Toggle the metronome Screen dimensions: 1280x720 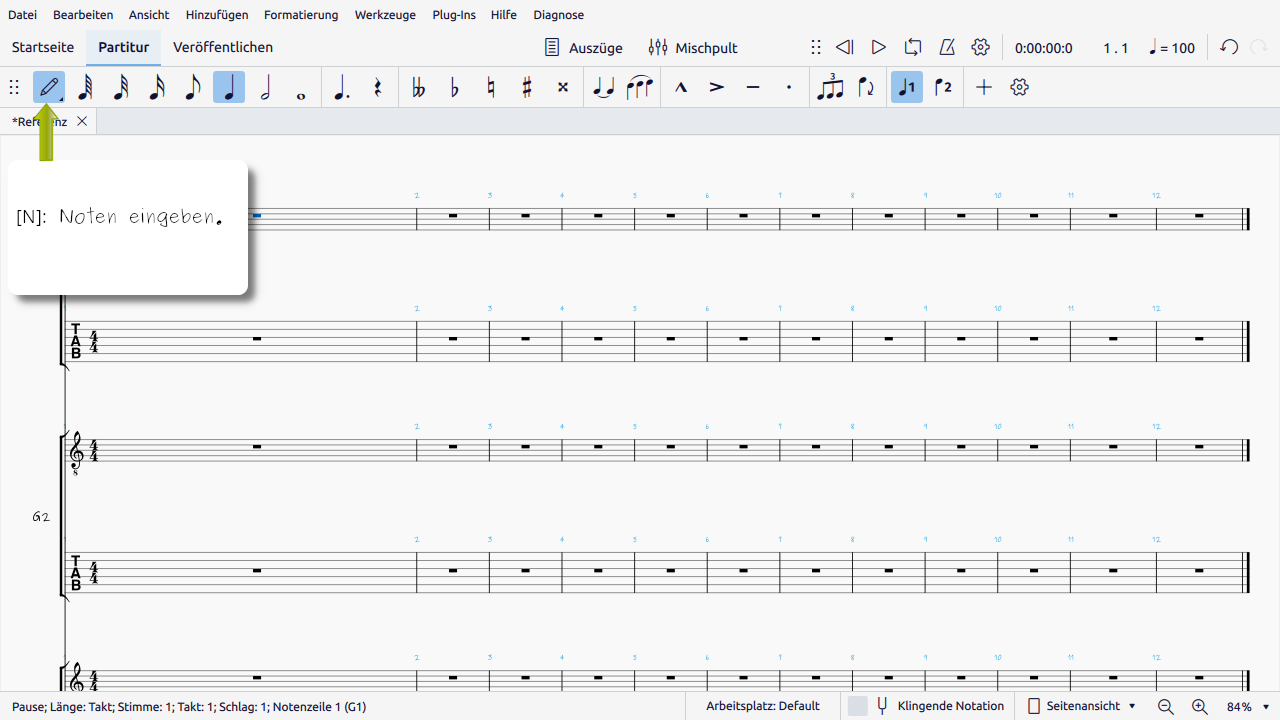[946, 47]
